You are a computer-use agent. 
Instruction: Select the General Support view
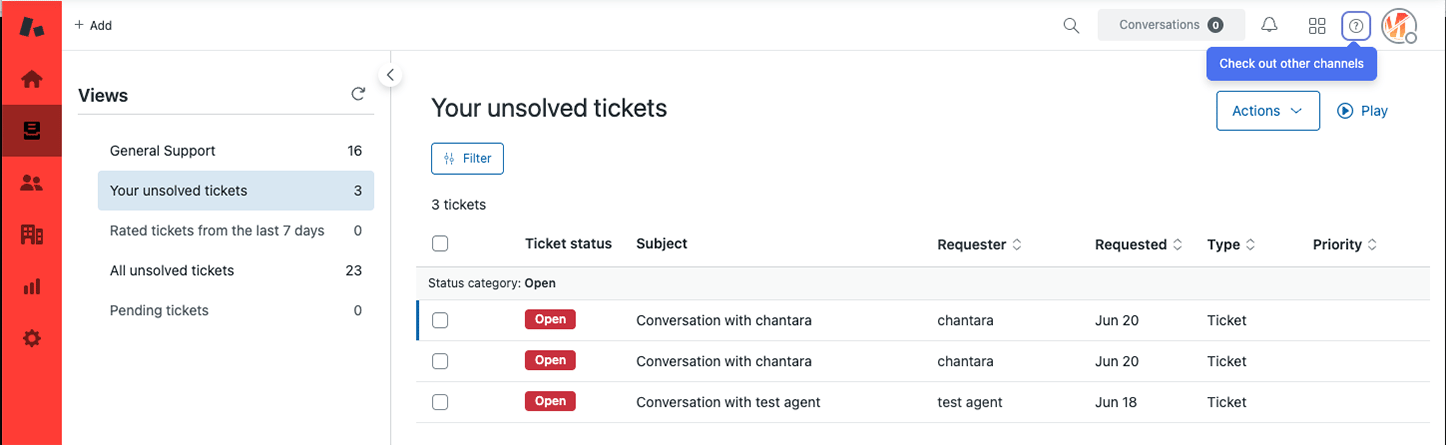[x=162, y=151]
